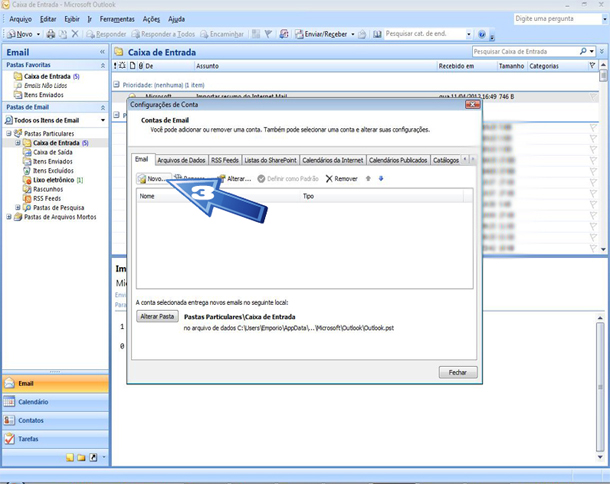Screen dimensions: 610x484
Task: Select Caixa de Saída folder
Action: click(48, 152)
